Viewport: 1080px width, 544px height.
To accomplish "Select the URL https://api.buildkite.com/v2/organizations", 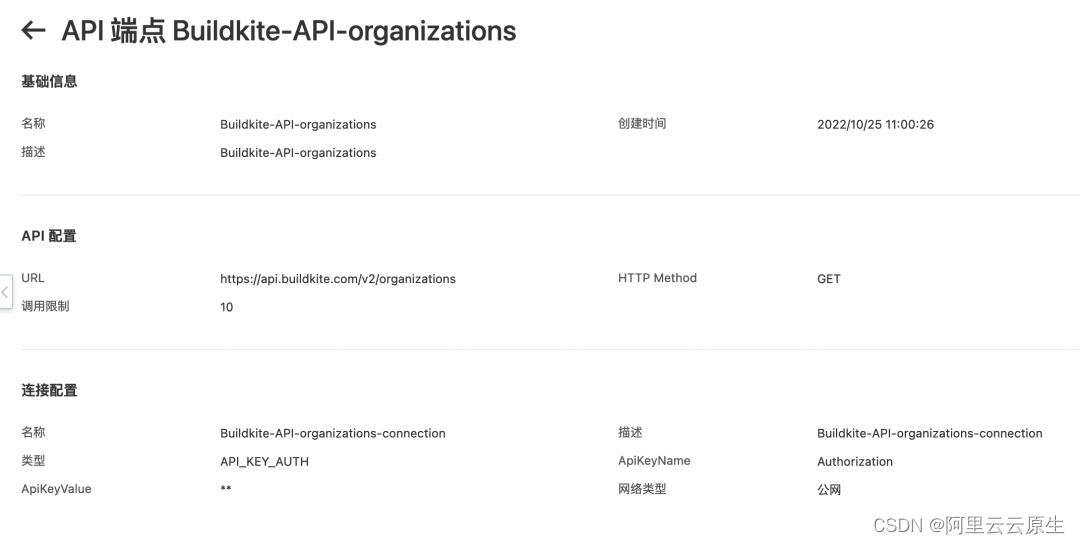I will click(x=338, y=279).
